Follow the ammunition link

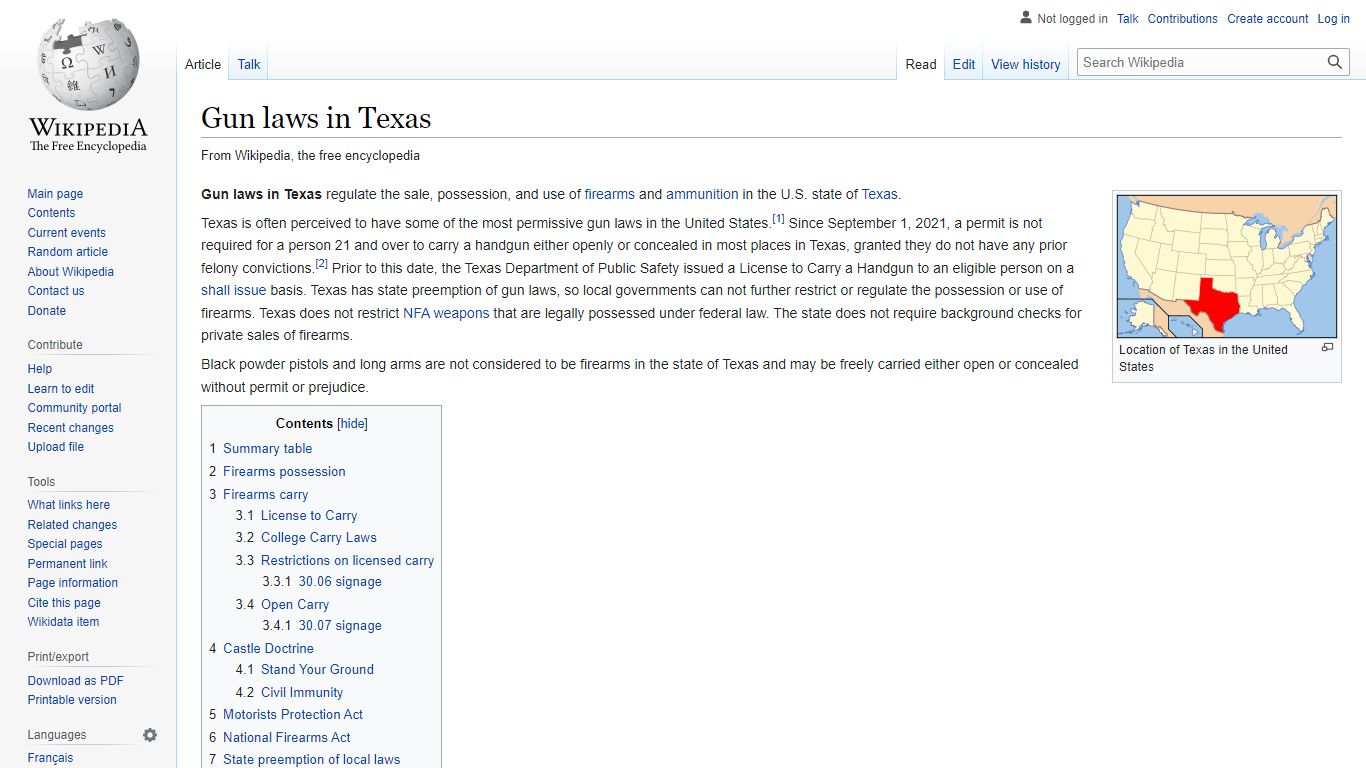click(702, 194)
